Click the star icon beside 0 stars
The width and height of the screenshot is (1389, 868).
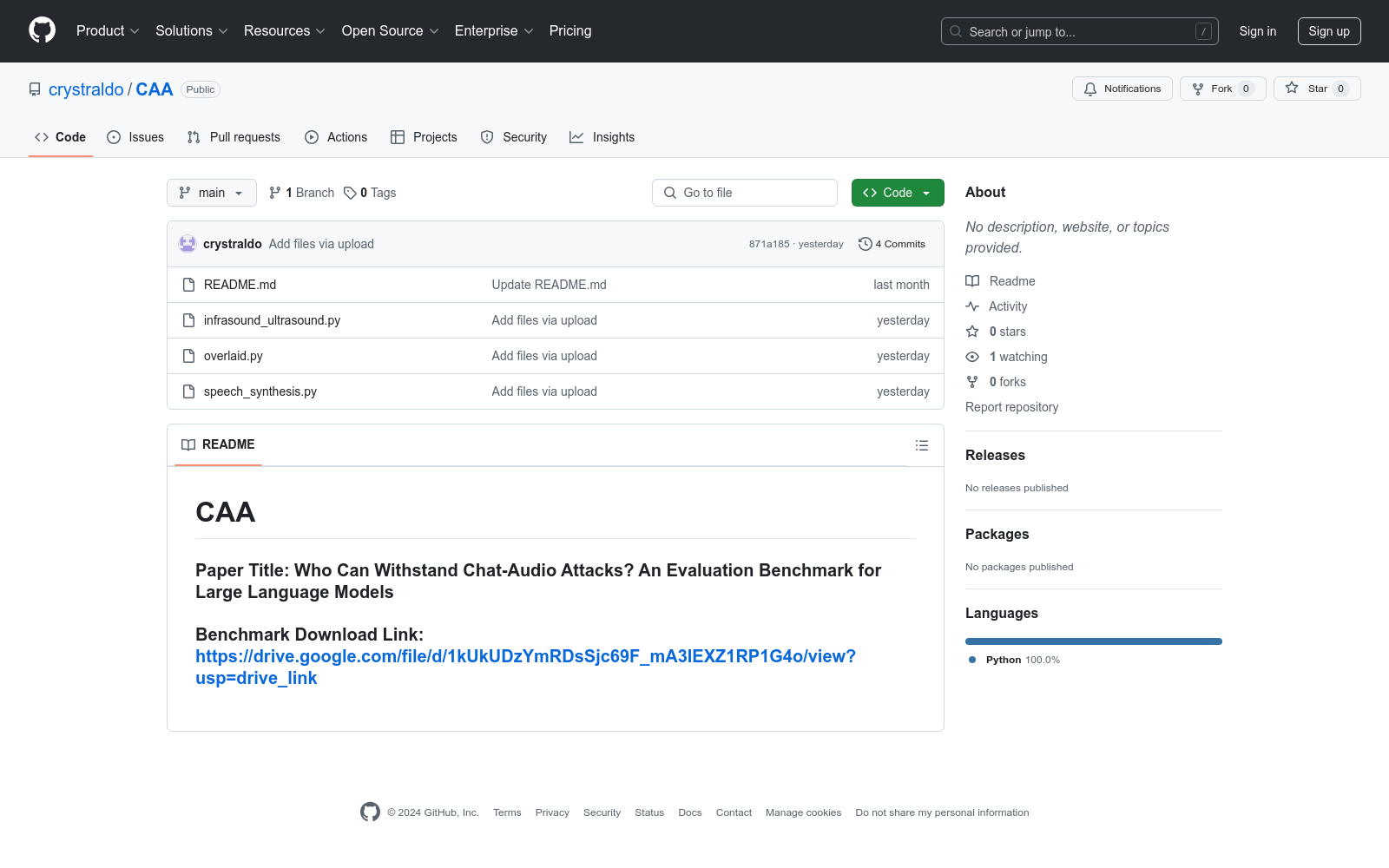click(x=972, y=332)
